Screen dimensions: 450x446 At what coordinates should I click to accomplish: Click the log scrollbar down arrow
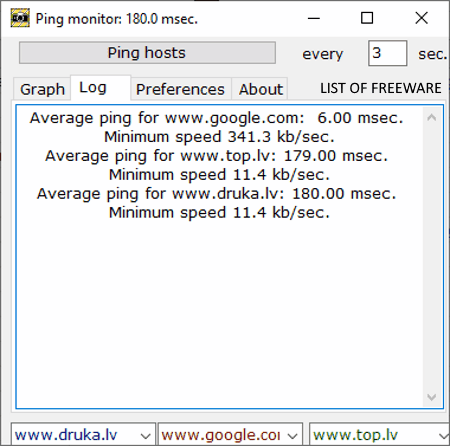click(432, 397)
